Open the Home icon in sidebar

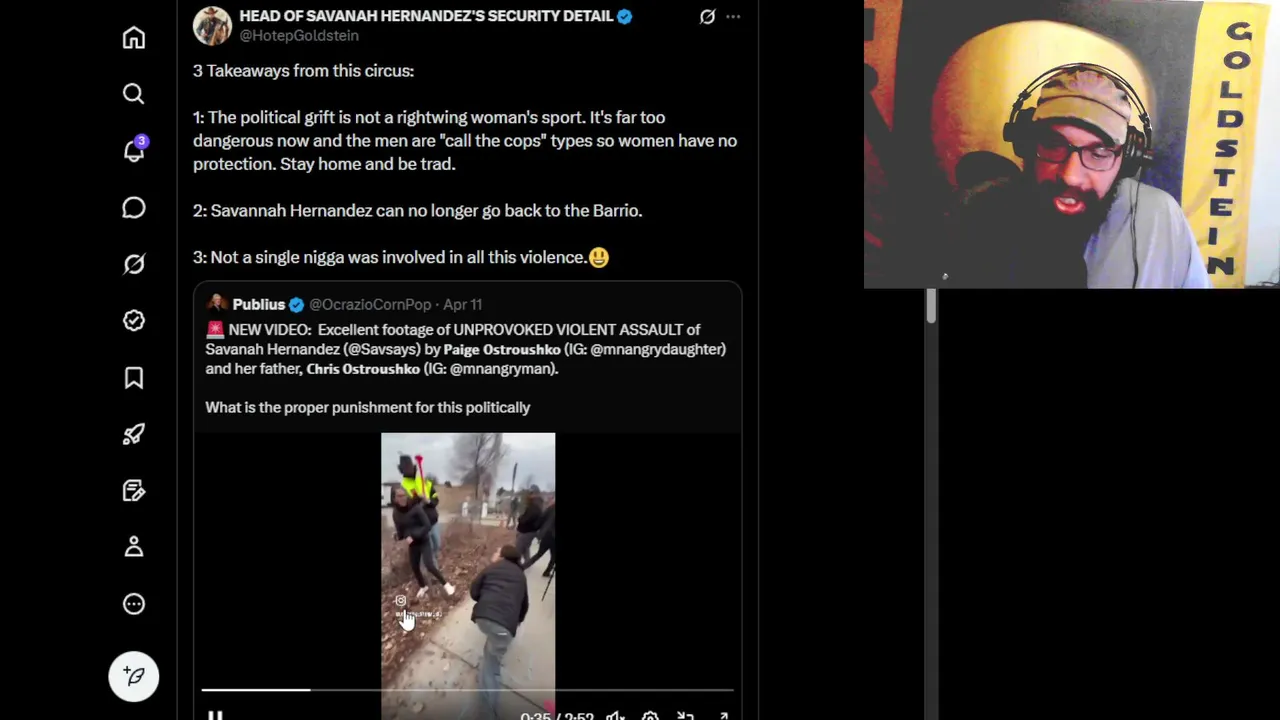(134, 37)
